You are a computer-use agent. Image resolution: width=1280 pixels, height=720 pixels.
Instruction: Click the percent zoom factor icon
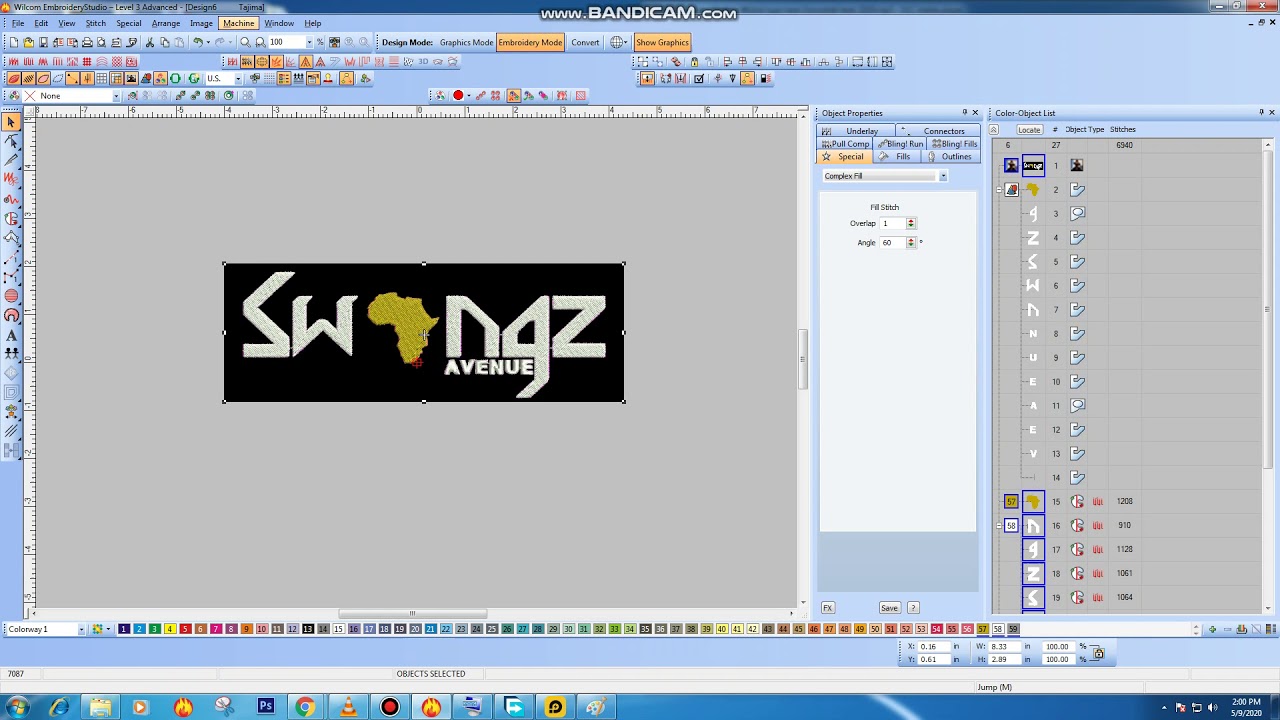point(320,42)
